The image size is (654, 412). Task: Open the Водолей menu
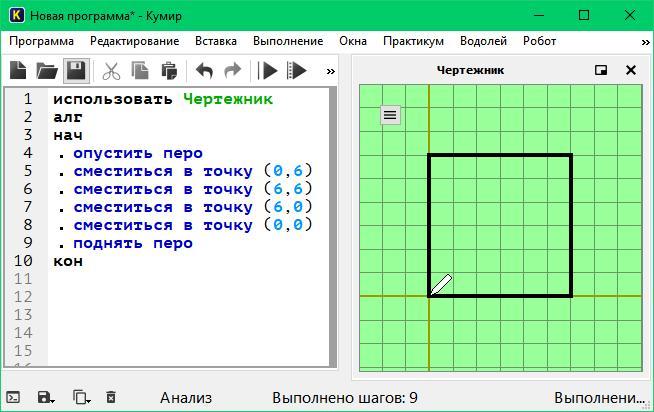point(483,41)
